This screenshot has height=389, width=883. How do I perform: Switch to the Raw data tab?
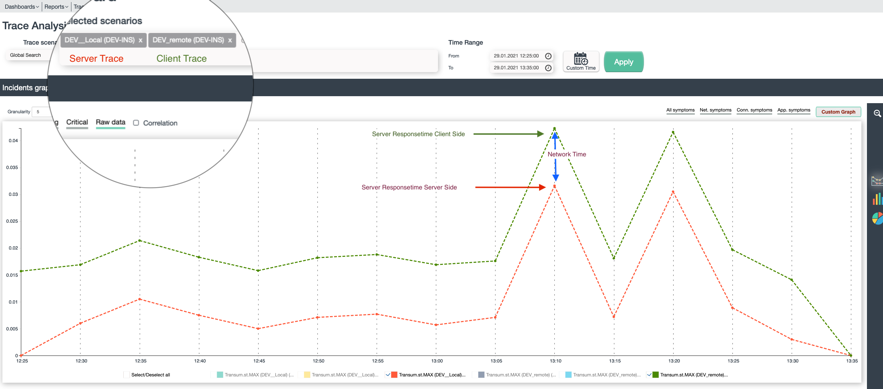pyautogui.click(x=110, y=122)
